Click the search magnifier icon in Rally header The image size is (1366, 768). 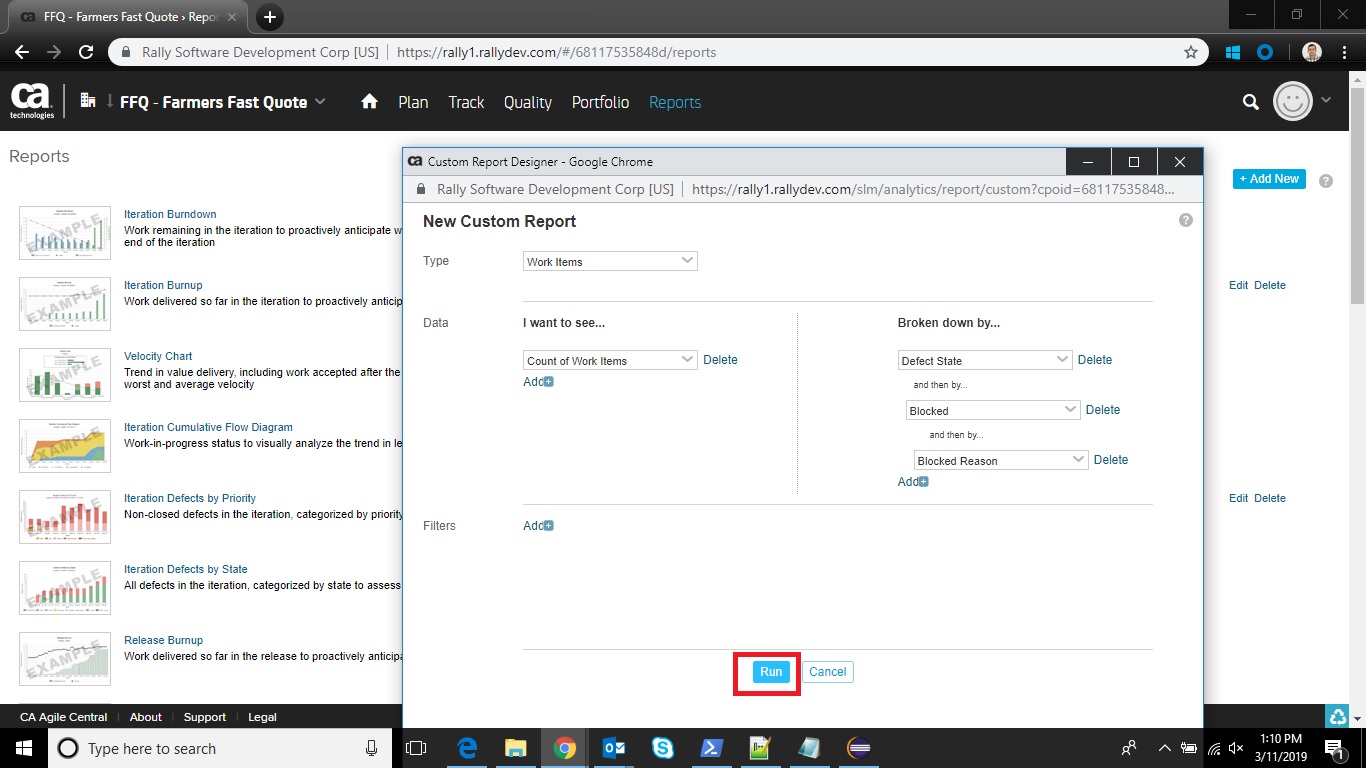coord(1250,101)
